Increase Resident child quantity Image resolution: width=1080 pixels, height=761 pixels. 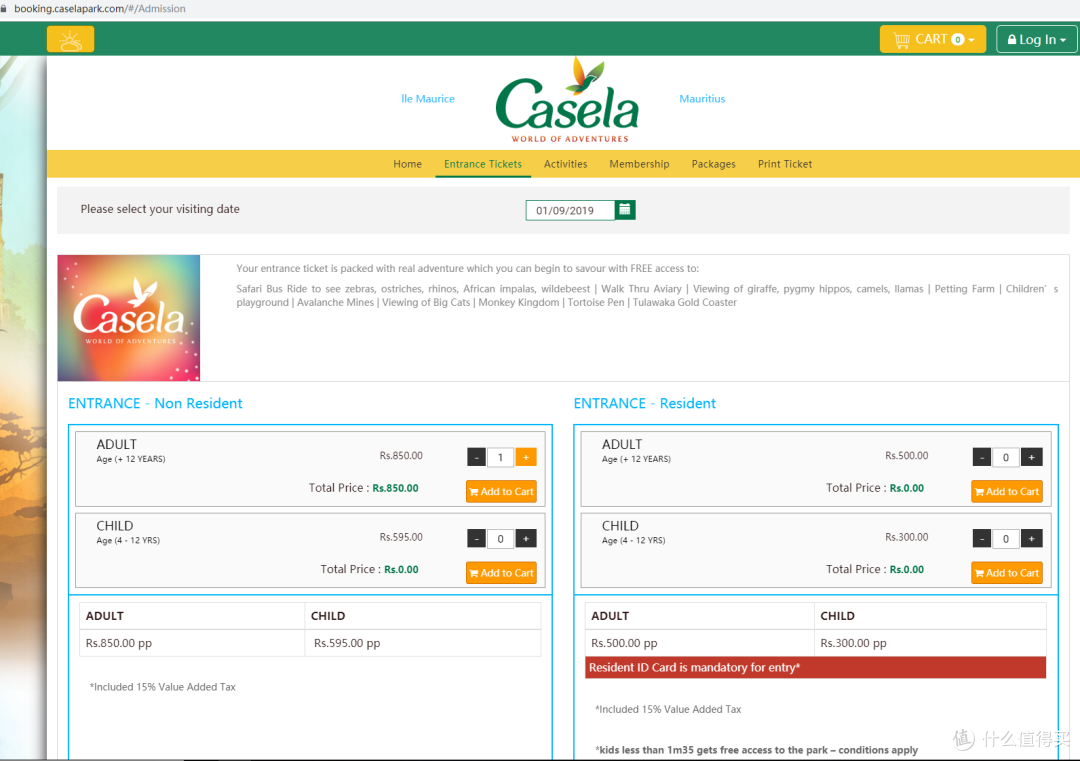point(1031,539)
